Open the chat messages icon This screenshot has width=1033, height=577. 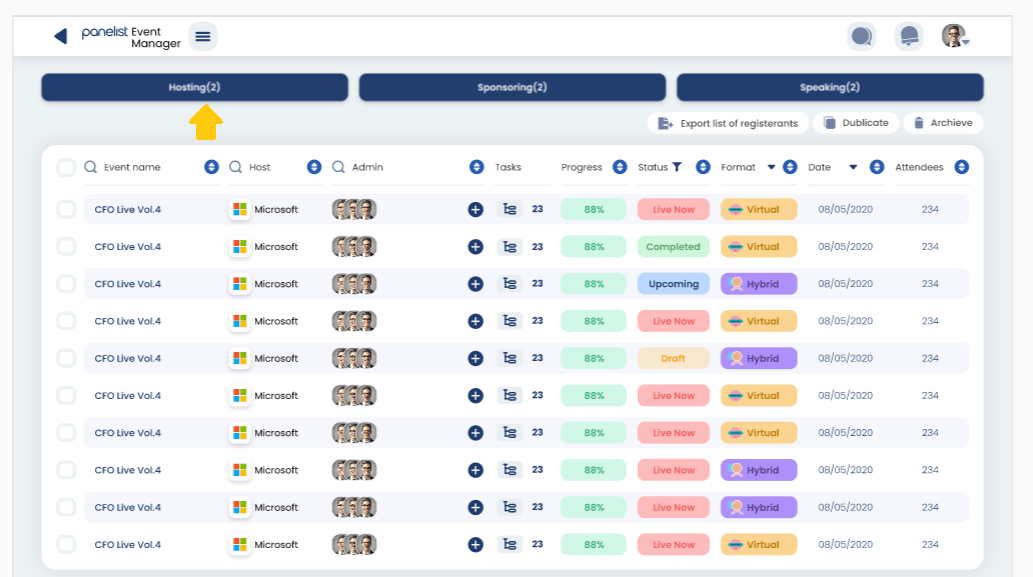click(x=861, y=36)
